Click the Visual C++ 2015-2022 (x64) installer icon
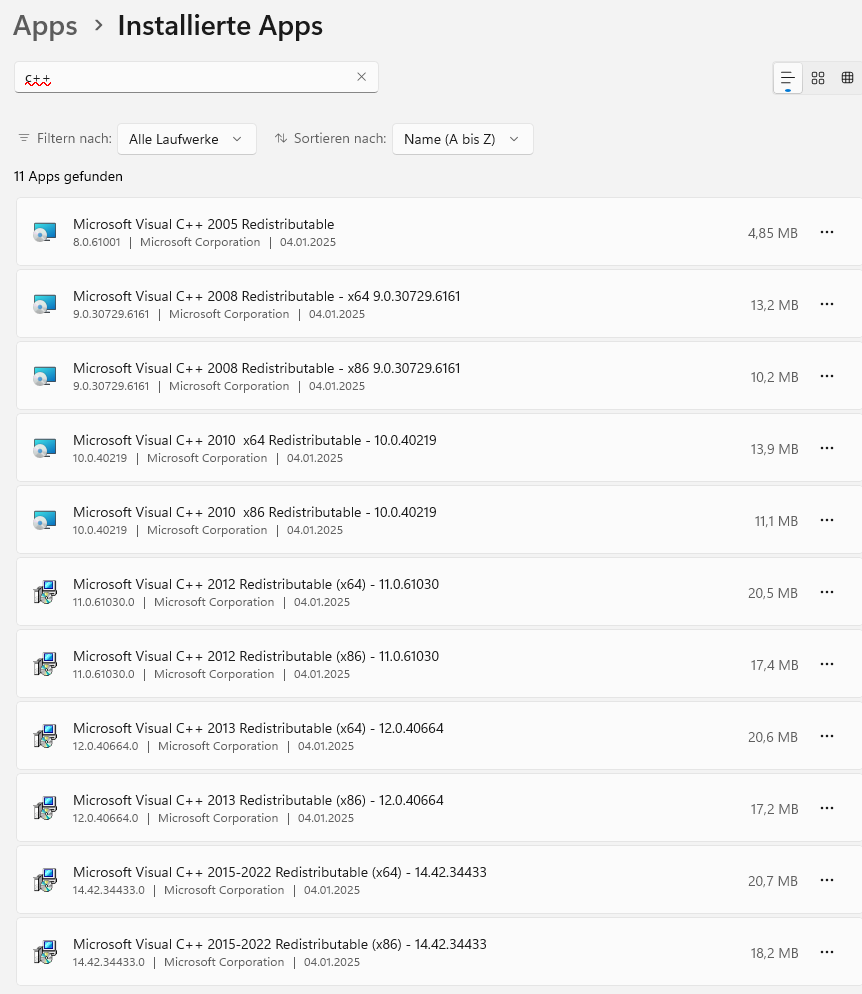The width and height of the screenshot is (862, 994). tap(45, 880)
